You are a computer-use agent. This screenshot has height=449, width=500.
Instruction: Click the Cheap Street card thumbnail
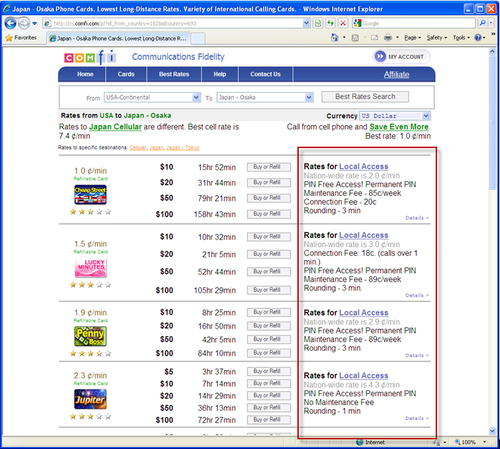click(90, 195)
